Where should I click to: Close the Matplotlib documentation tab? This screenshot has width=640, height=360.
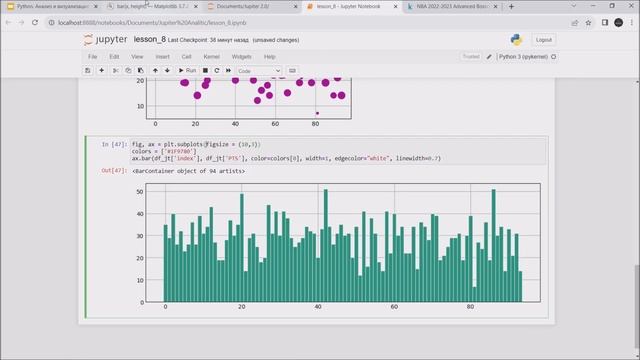coord(196,7)
